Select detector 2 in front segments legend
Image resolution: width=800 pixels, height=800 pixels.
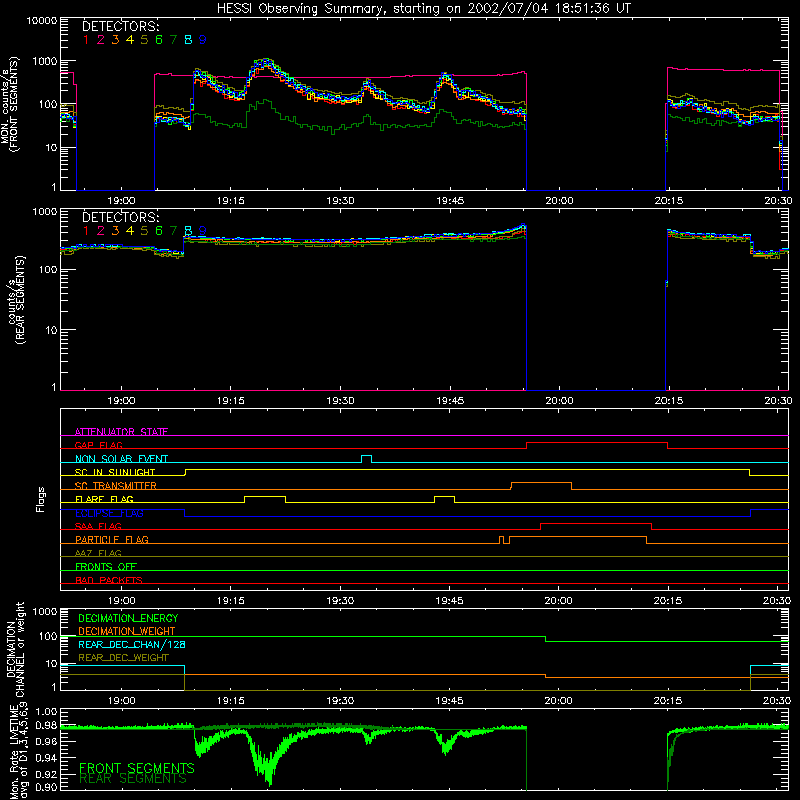(101, 40)
